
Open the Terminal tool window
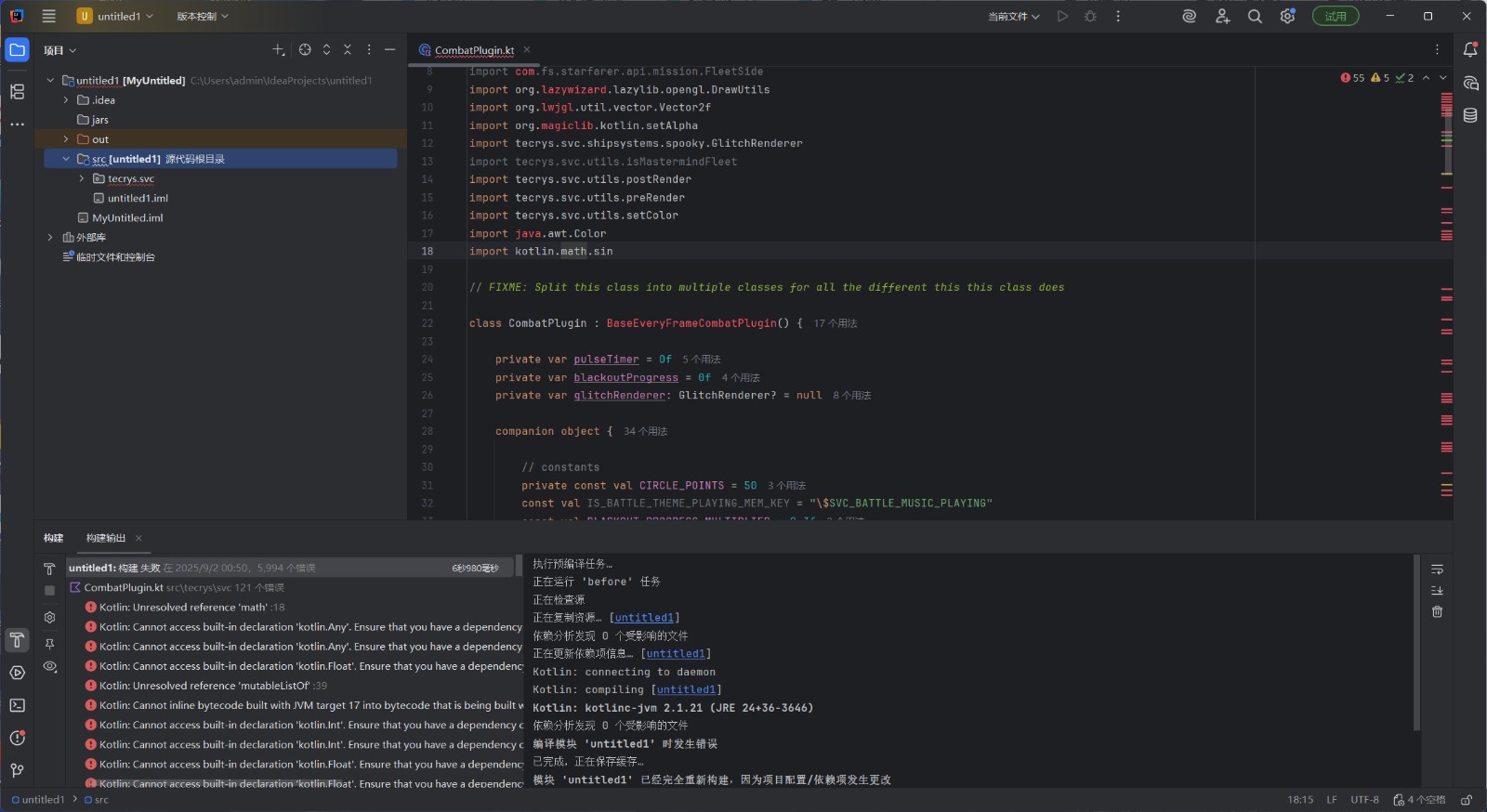(x=17, y=705)
